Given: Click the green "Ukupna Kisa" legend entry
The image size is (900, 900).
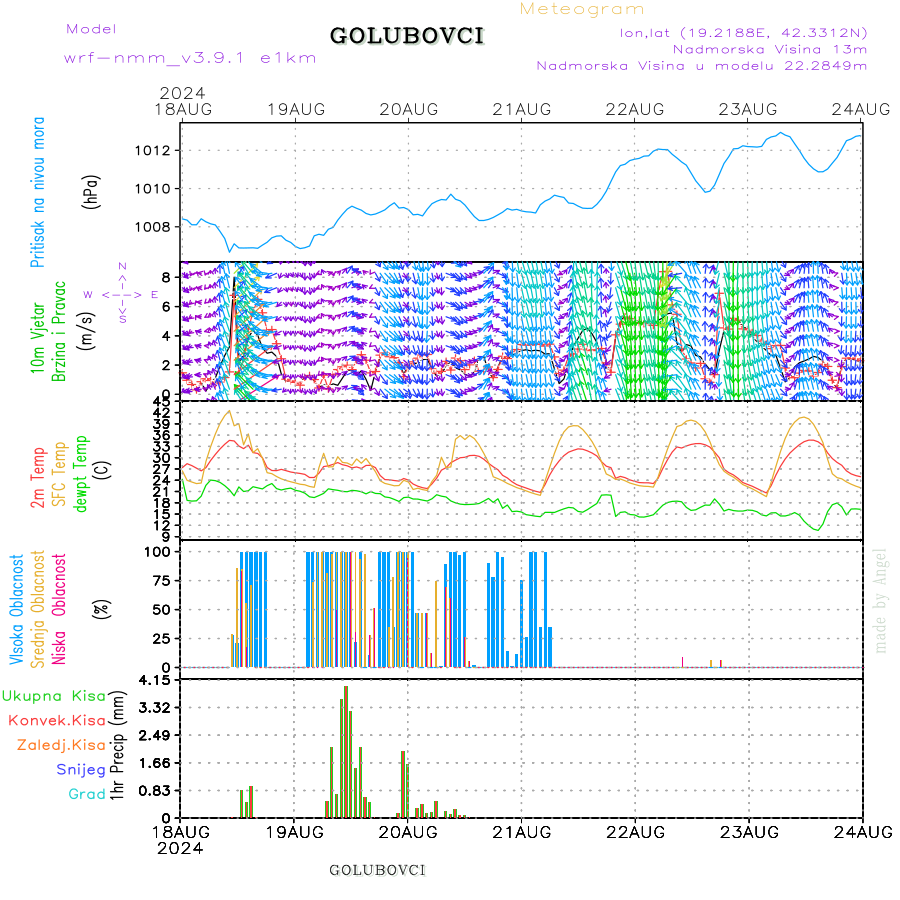Looking at the screenshot, I should pos(54,696).
